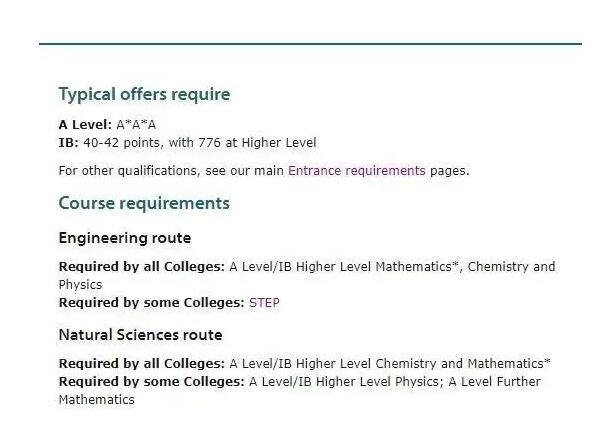Viewport: 604px width, 432px height.
Task: Click the Typical offers require heading
Action: click(144, 95)
